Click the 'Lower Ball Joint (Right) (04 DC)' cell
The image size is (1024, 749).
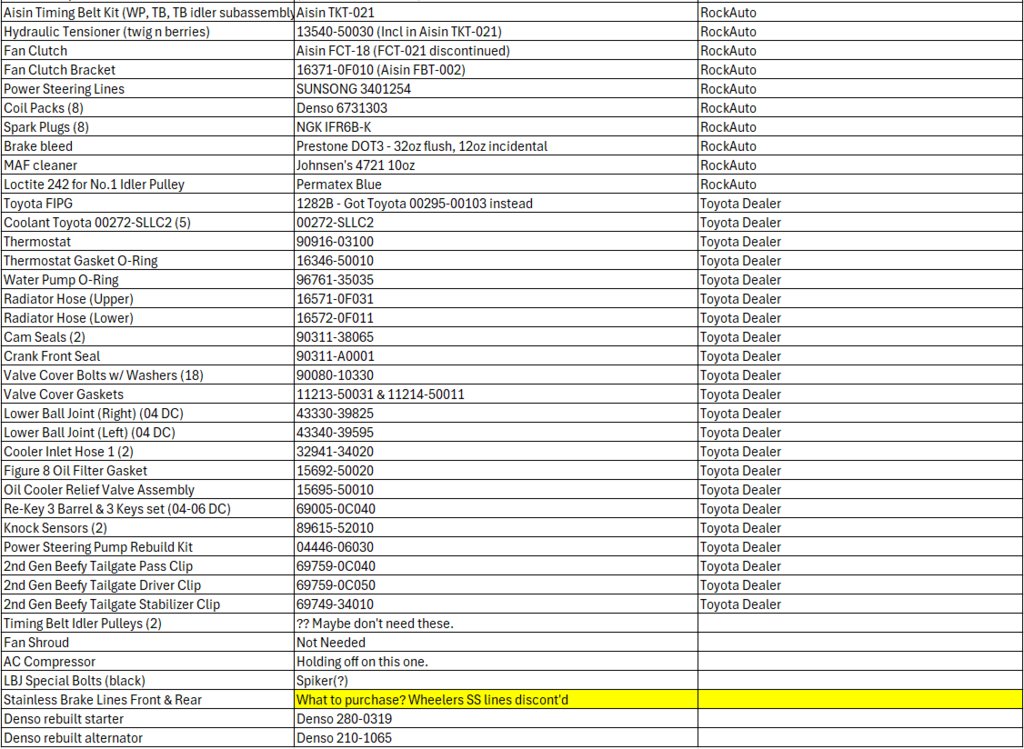point(148,413)
